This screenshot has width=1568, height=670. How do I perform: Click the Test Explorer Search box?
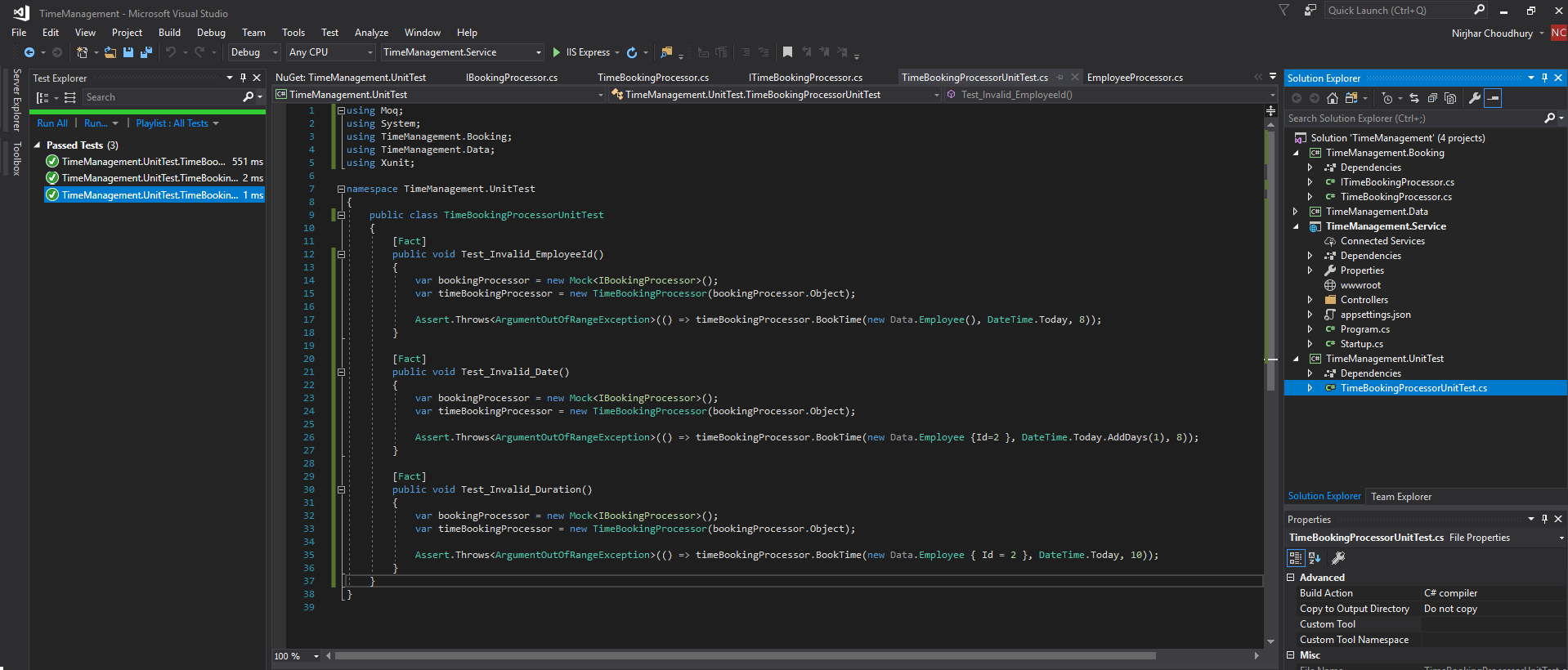pyautogui.click(x=162, y=97)
